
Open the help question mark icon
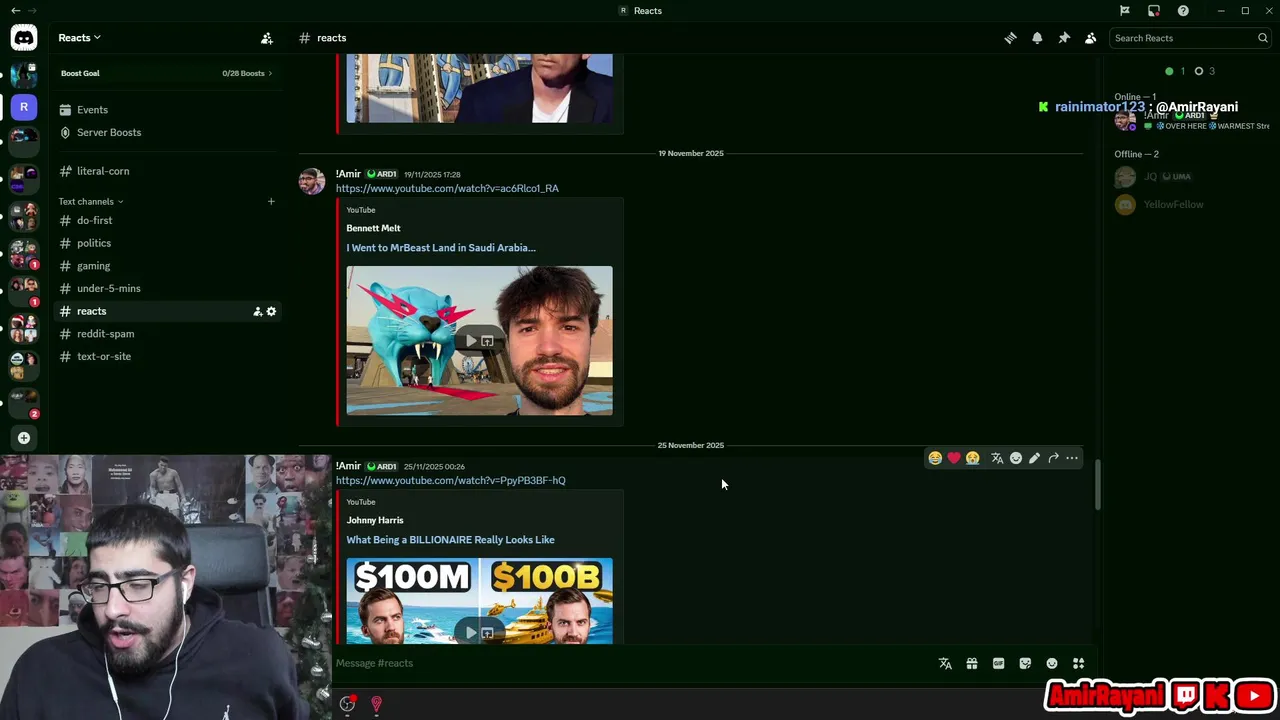(1183, 10)
